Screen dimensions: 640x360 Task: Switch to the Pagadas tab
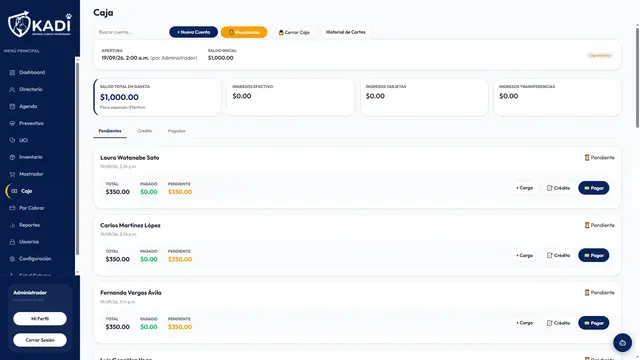176,131
